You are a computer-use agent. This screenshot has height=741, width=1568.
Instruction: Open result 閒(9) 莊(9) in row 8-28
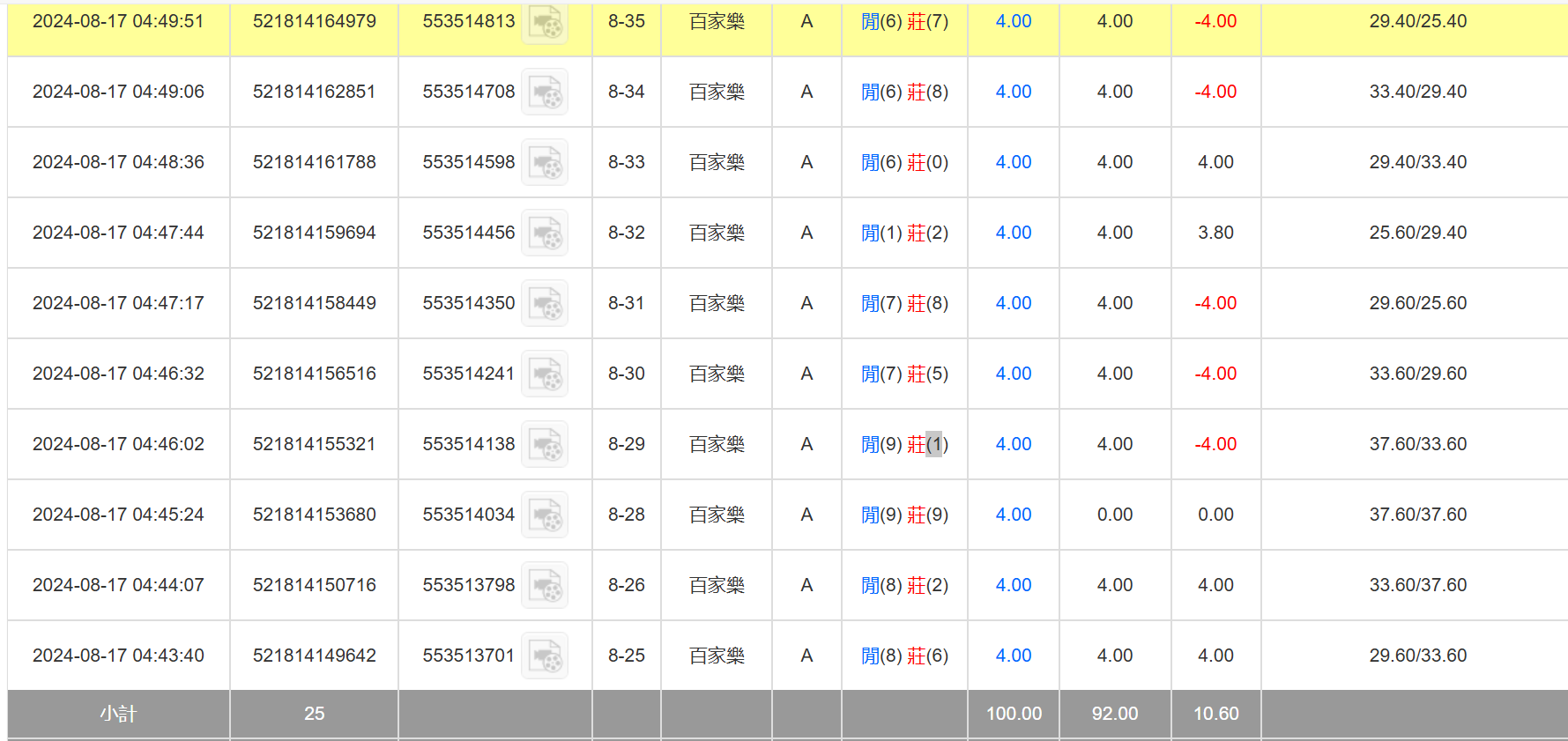(x=904, y=515)
